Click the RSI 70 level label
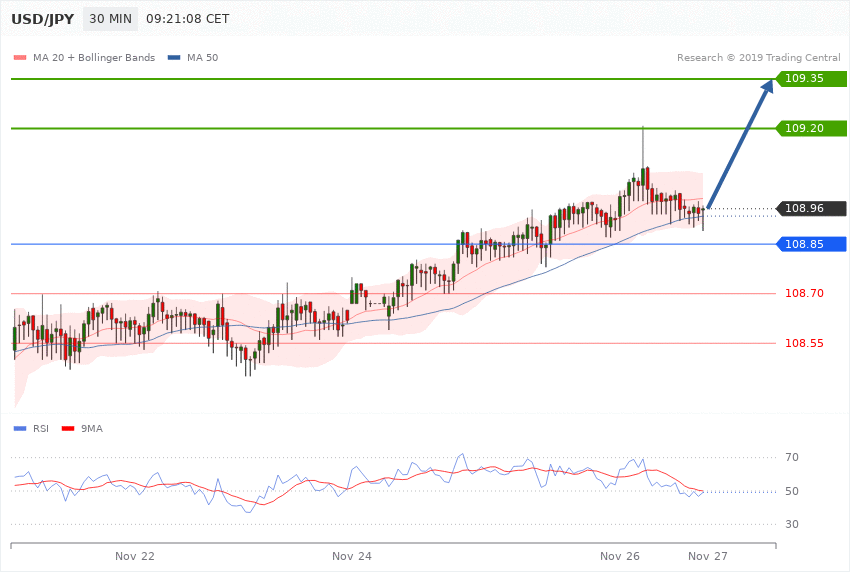 (x=791, y=457)
